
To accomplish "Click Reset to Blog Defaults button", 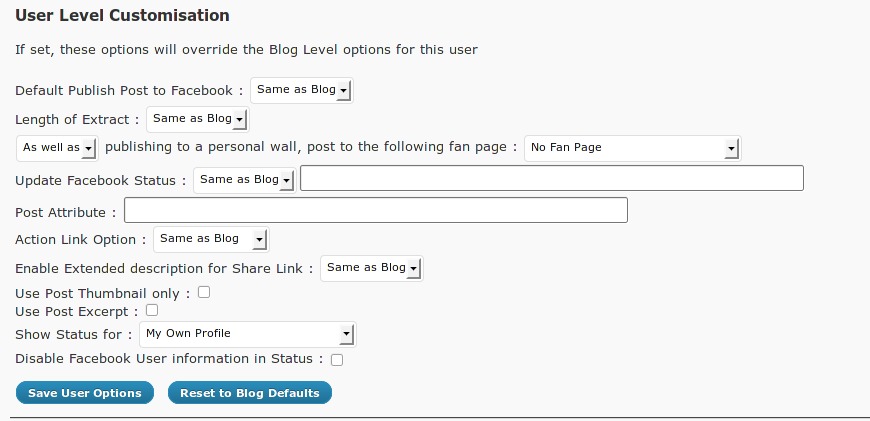I will click(x=249, y=393).
